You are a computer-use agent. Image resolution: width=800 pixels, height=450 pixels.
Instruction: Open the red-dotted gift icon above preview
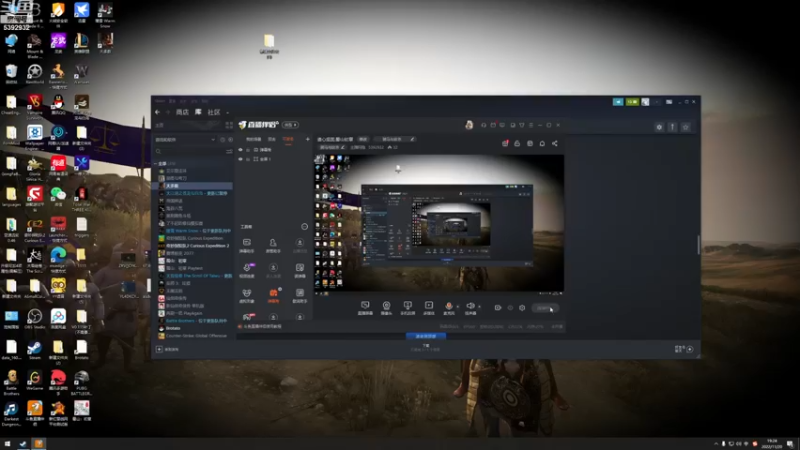click(505, 143)
